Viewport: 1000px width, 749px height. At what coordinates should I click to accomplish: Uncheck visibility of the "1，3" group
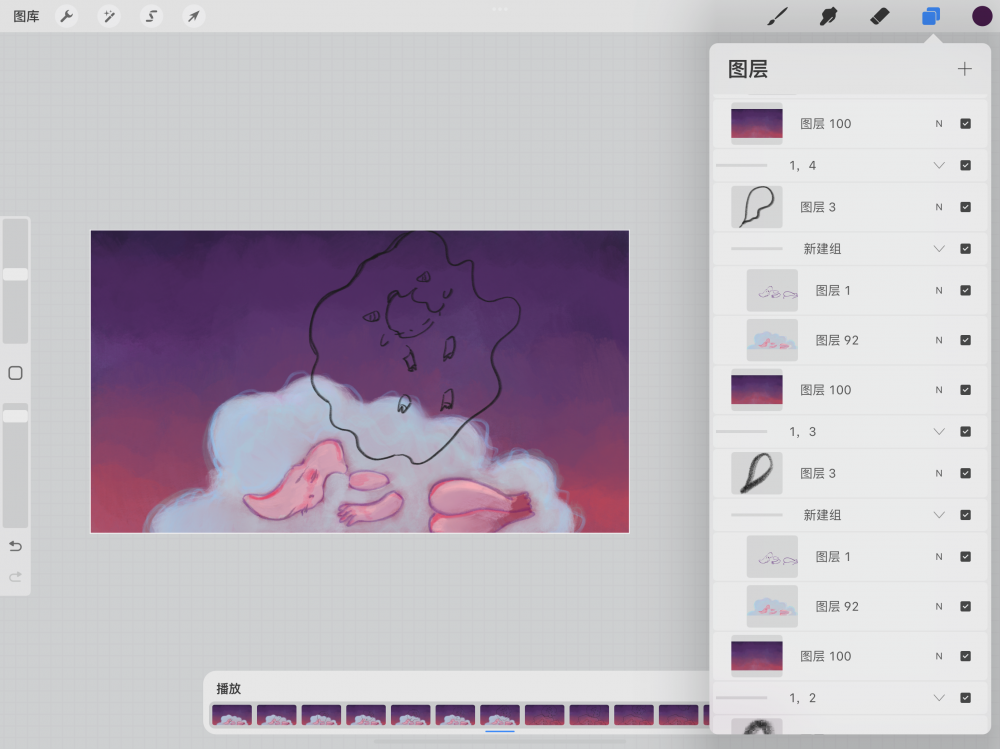965,432
